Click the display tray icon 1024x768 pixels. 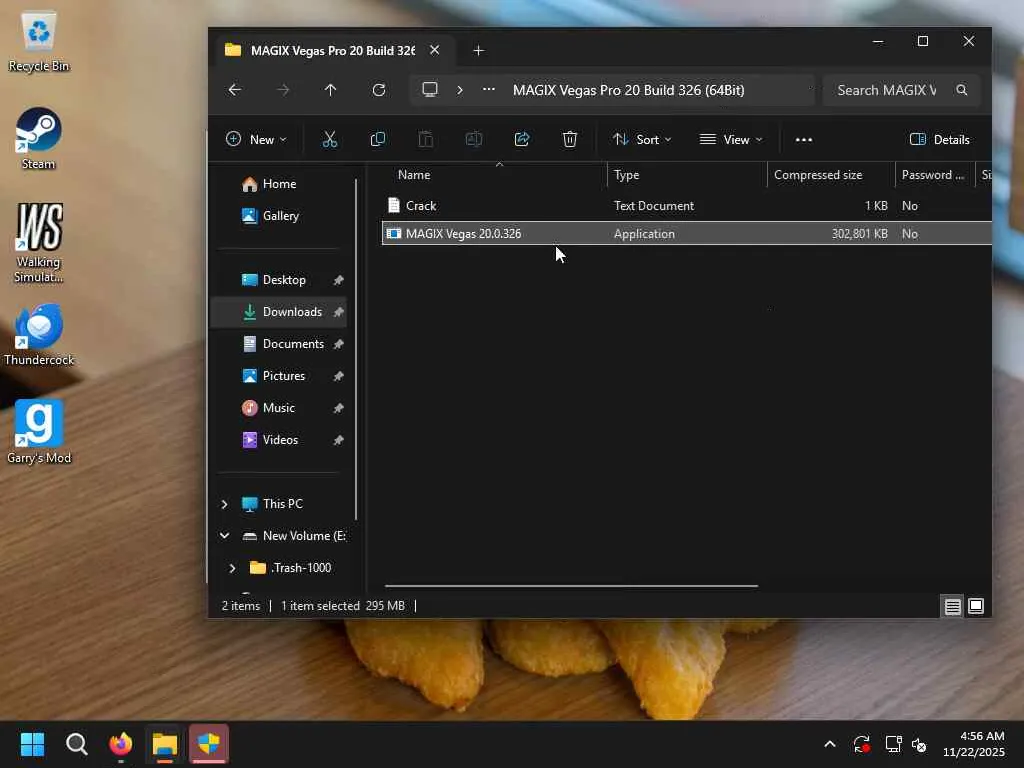893,744
